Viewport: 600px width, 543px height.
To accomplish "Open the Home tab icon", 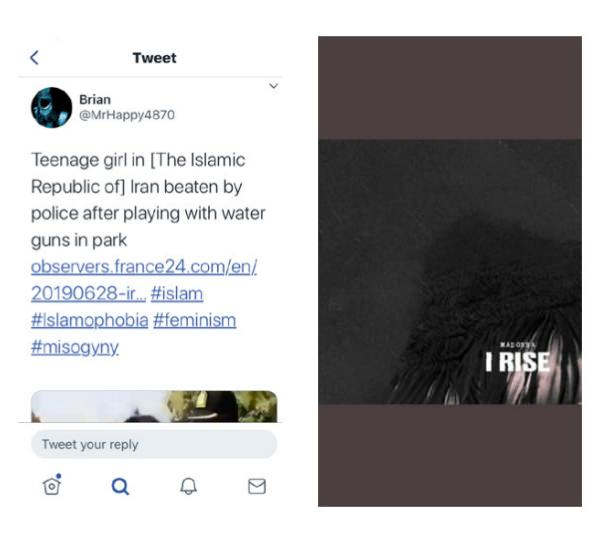I will [52, 485].
